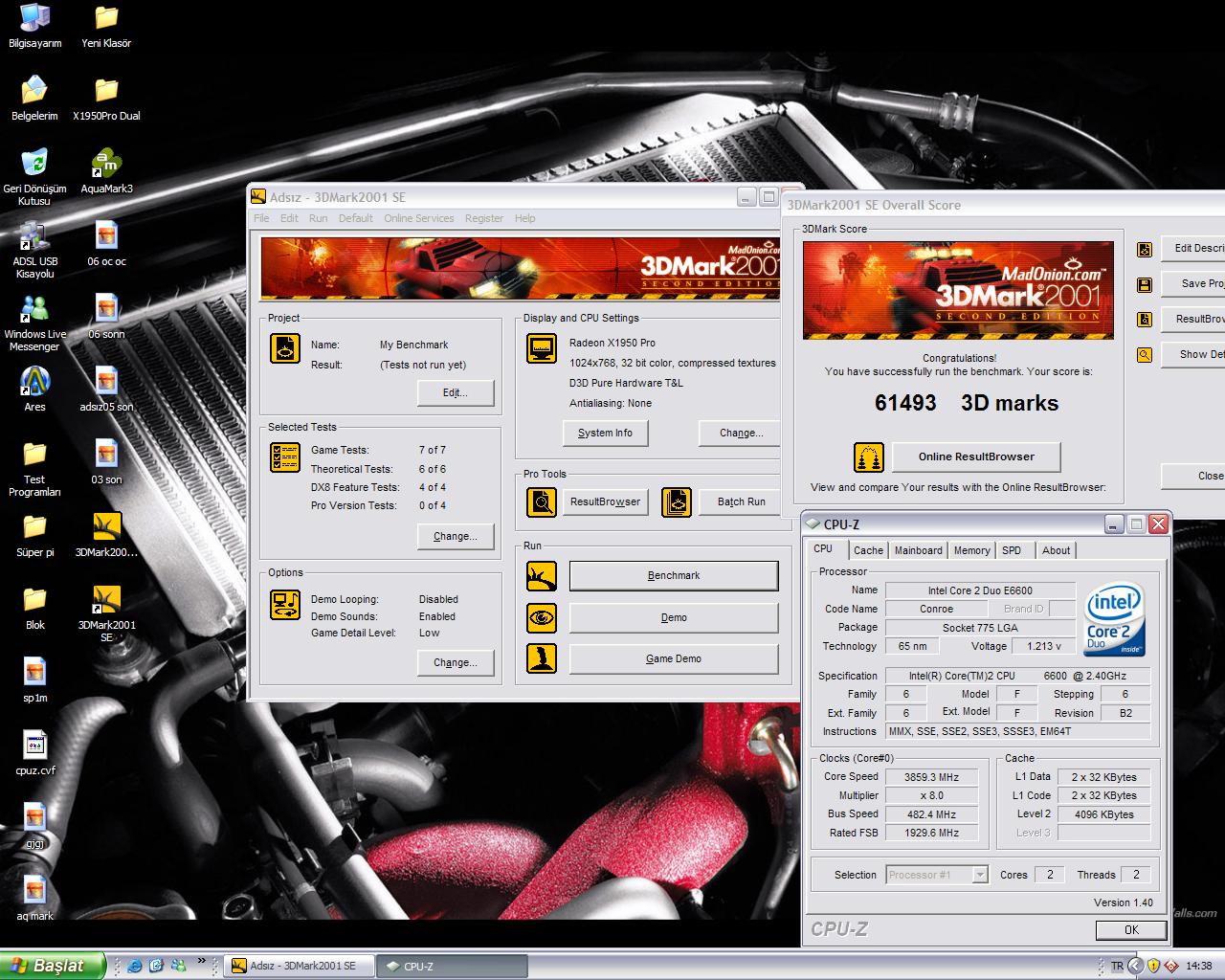Switch to the Memory tab in CPU-Z

971,550
